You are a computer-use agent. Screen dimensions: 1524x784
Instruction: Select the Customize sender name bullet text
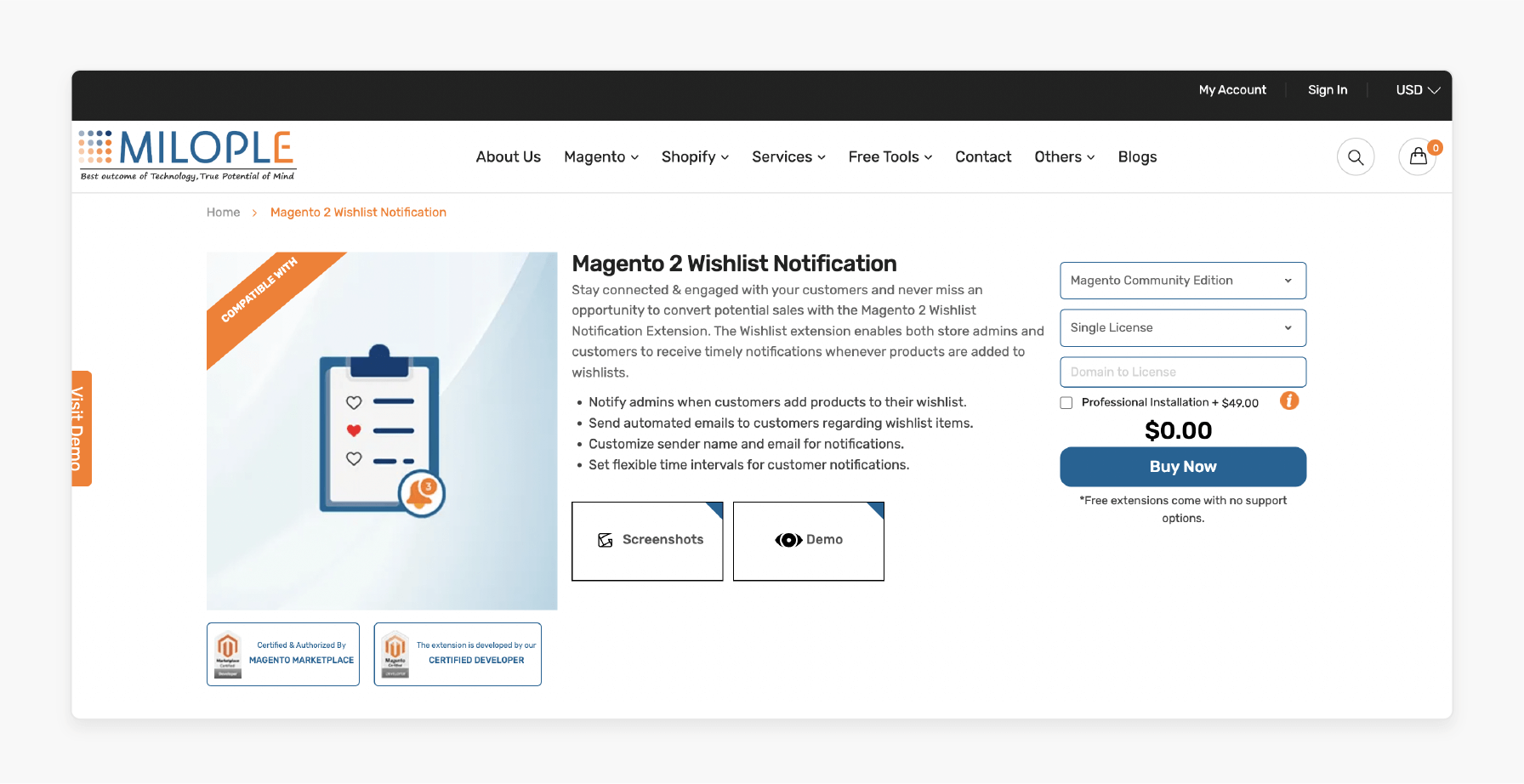(x=746, y=444)
